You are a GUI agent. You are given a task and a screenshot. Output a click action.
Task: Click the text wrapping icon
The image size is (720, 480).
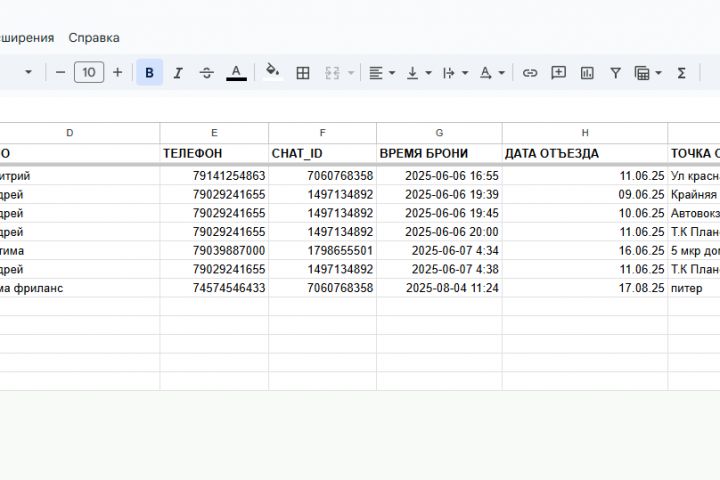(x=449, y=73)
